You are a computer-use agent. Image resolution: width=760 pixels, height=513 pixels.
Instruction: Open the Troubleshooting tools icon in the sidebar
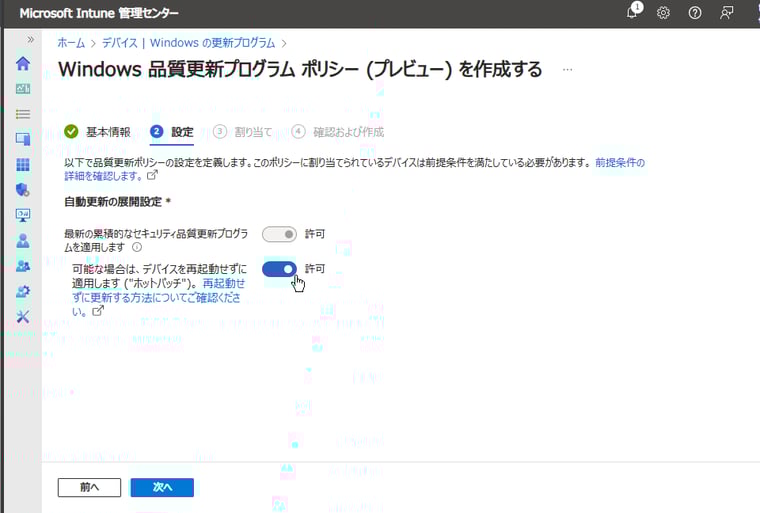(23, 317)
